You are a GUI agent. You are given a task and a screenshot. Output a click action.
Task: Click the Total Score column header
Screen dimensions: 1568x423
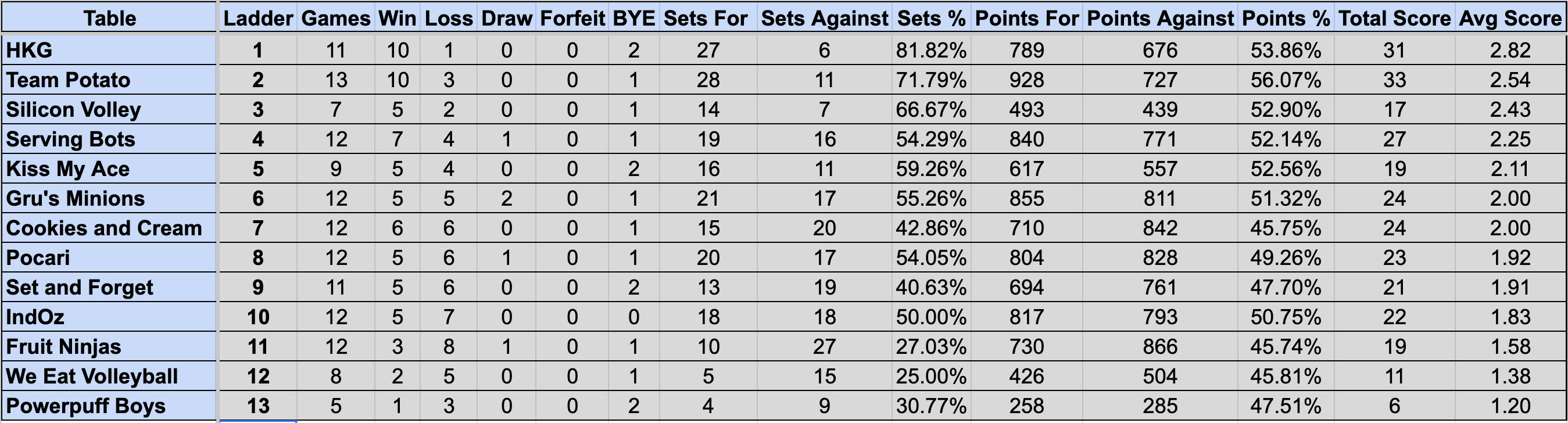pyautogui.click(x=1395, y=17)
